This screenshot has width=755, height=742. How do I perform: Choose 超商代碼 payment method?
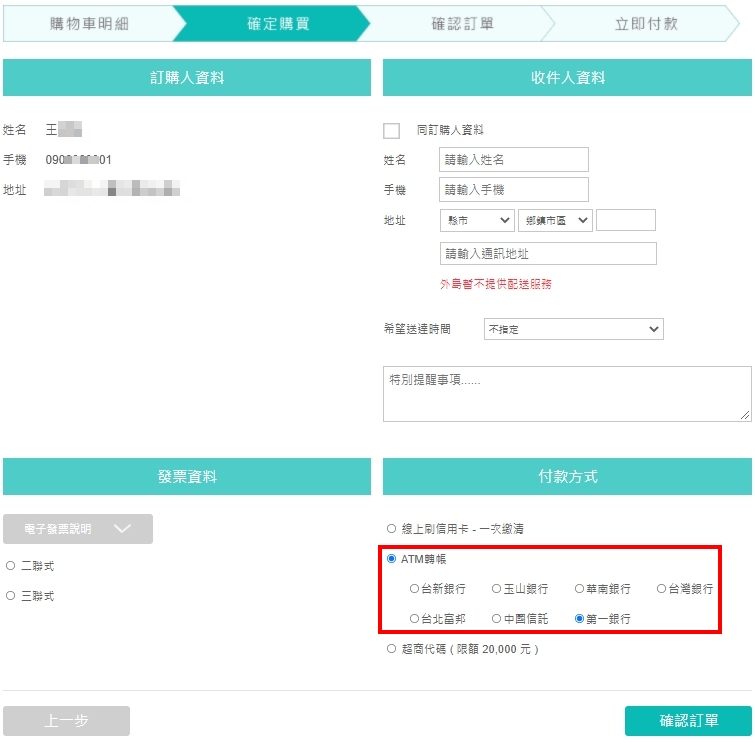coord(391,649)
